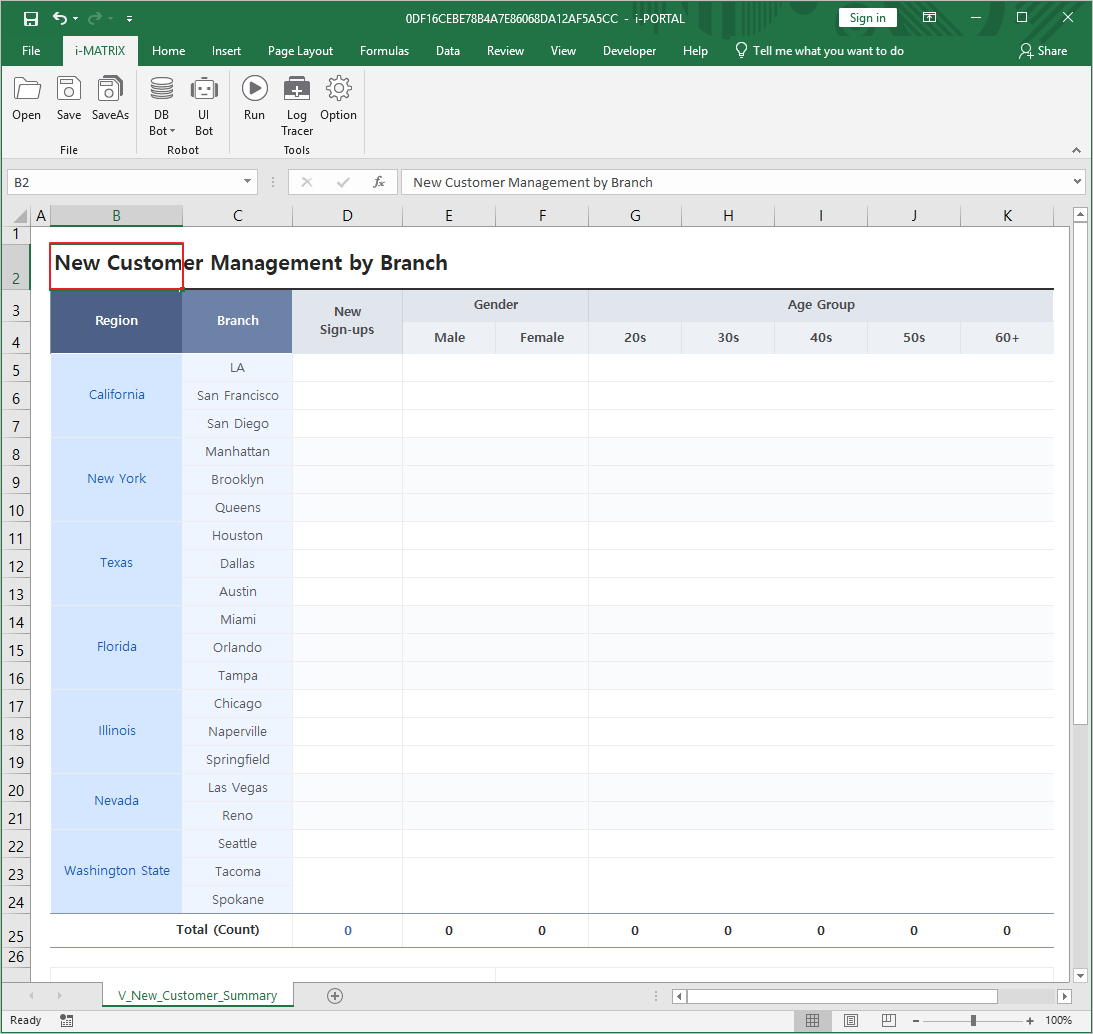Expand the formula bar
This screenshot has height=1034, width=1093.
coord(1076,182)
